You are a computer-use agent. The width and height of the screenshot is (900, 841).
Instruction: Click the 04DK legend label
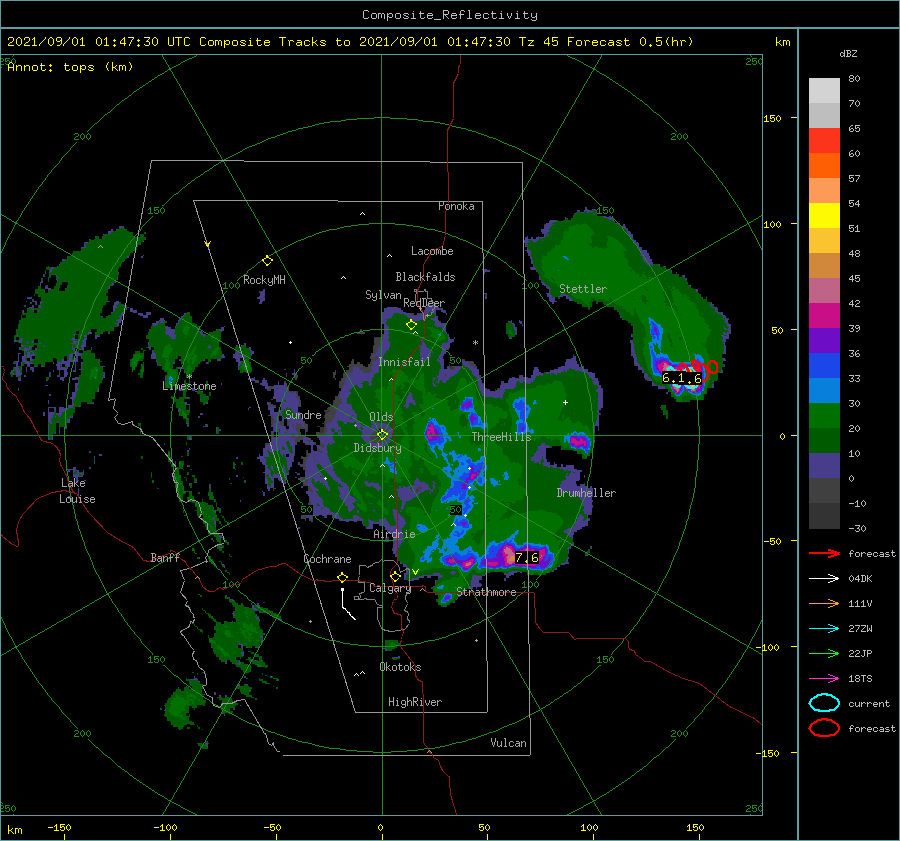tap(860, 579)
